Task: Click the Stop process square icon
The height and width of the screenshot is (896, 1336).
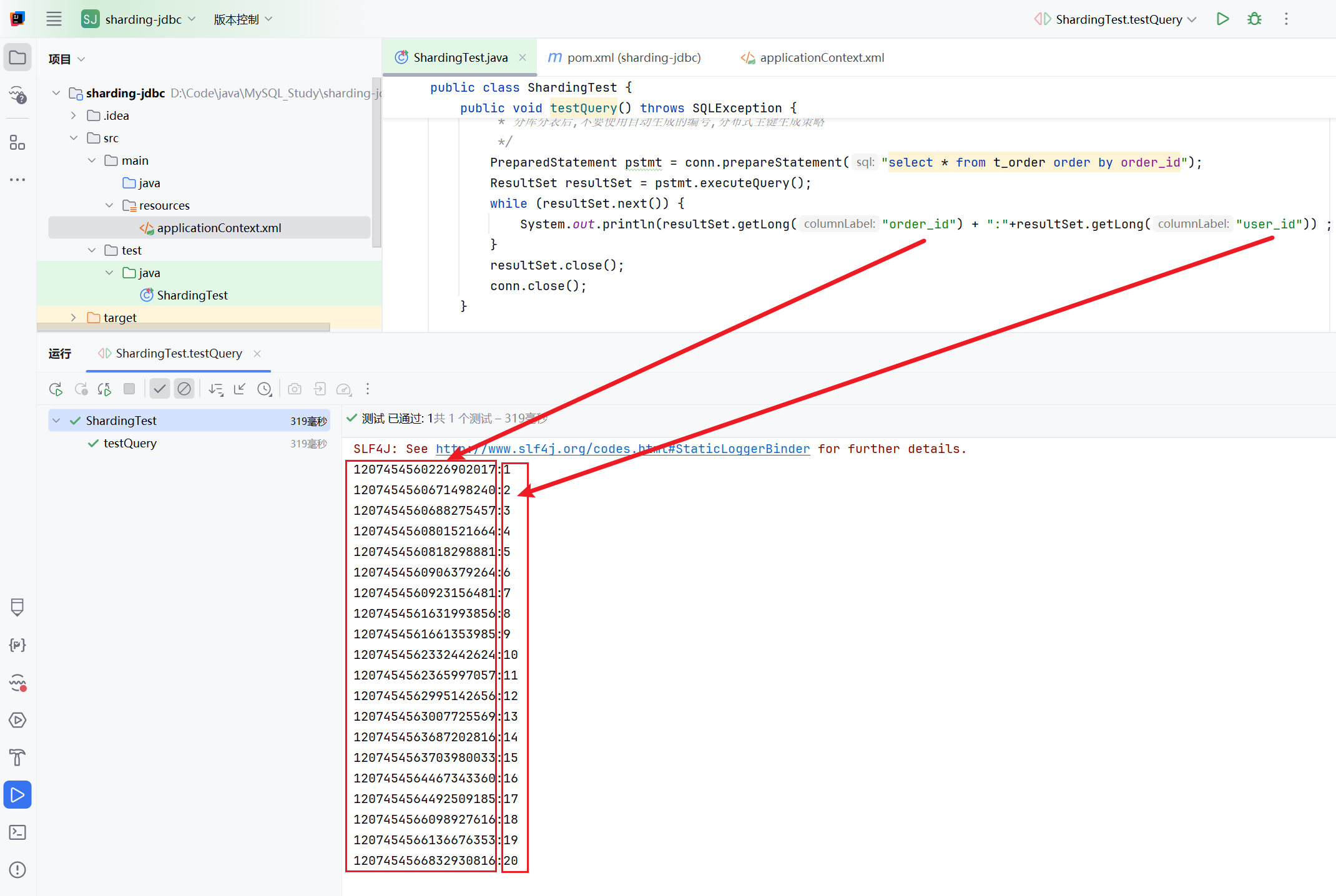Action: pos(129,389)
